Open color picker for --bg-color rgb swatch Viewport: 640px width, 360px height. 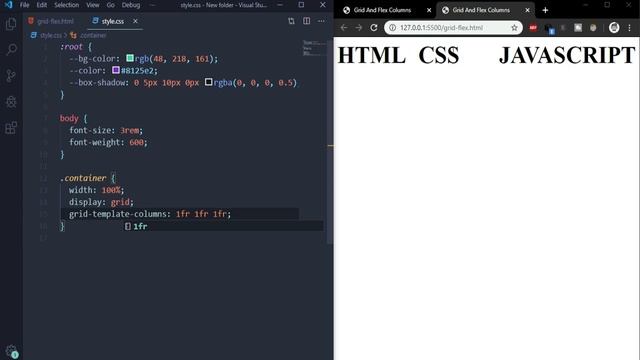tap(130, 58)
